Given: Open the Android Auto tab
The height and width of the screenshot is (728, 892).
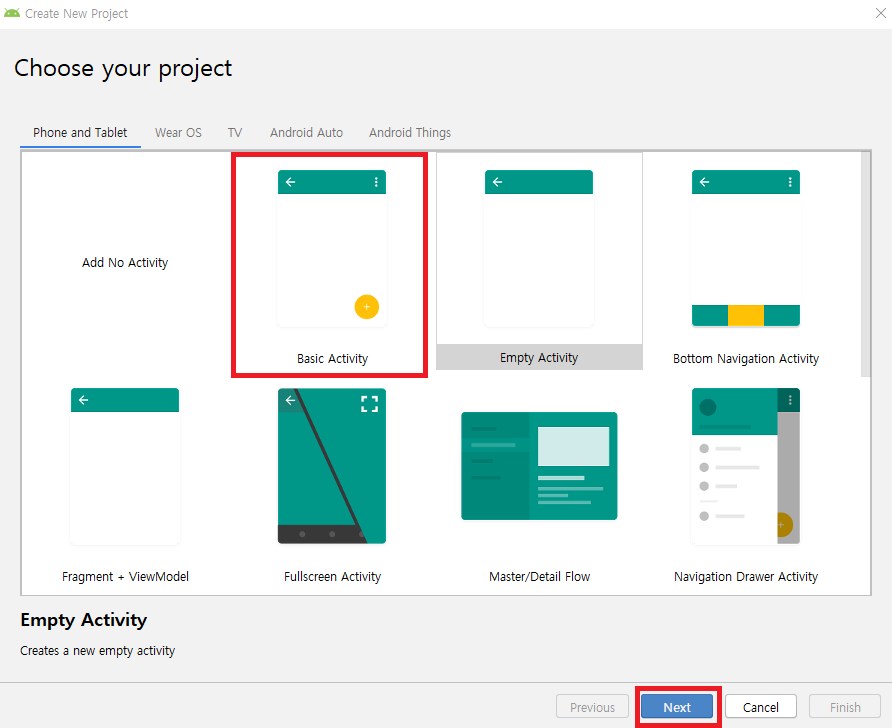Looking at the screenshot, I should click(x=306, y=133).
